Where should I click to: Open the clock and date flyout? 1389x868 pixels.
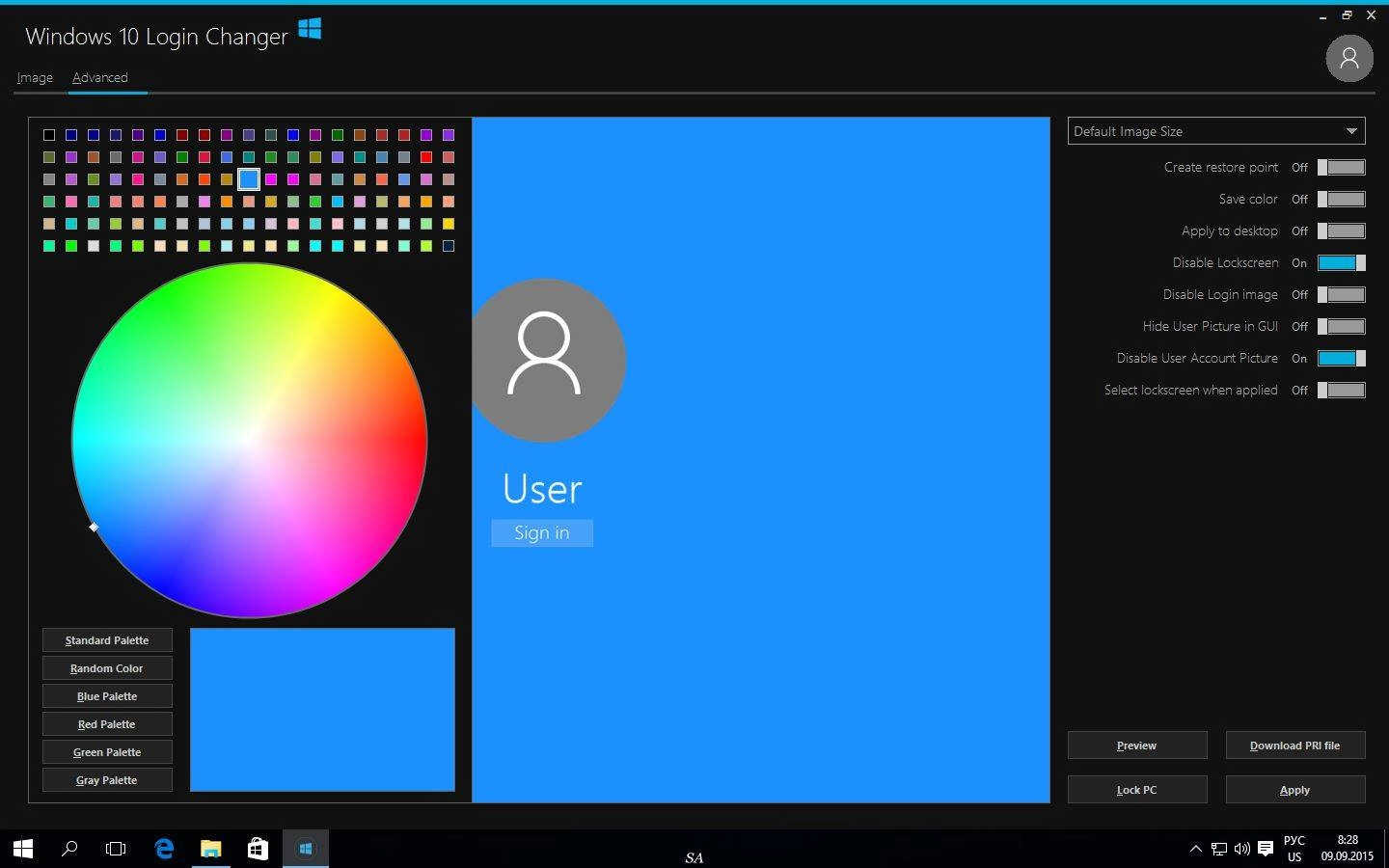tap(1348, 849)
